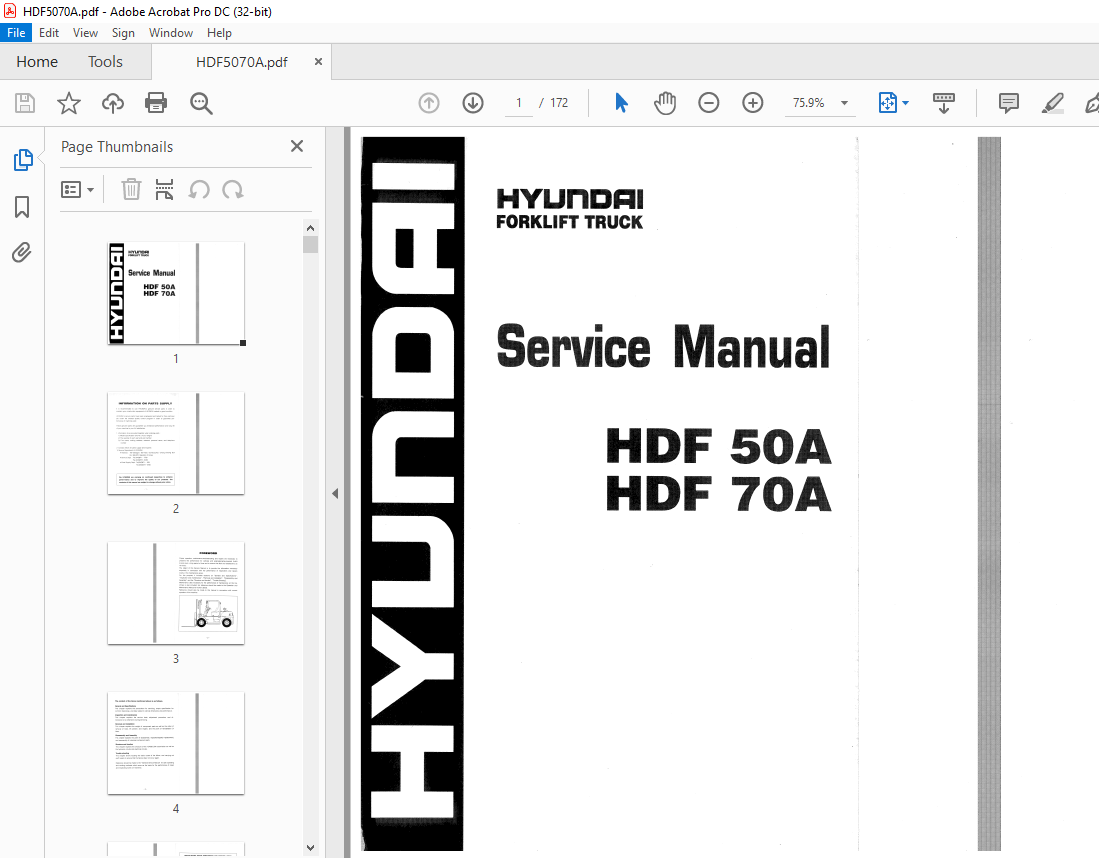Upload file to cloud icon
1099x858 pixels.
click(112, 103)
